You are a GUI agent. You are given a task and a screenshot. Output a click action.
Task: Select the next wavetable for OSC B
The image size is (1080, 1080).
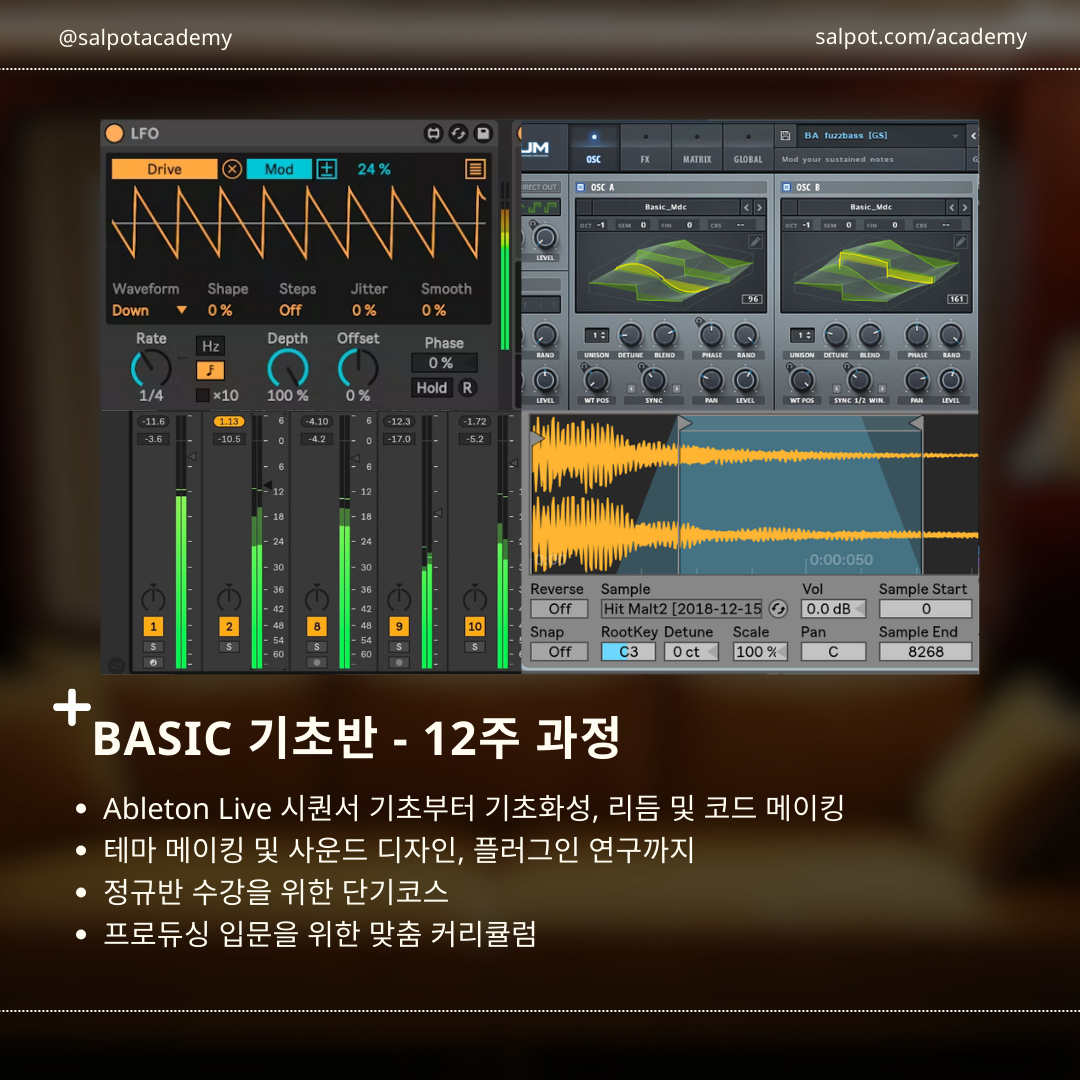[x=964, y=207]
